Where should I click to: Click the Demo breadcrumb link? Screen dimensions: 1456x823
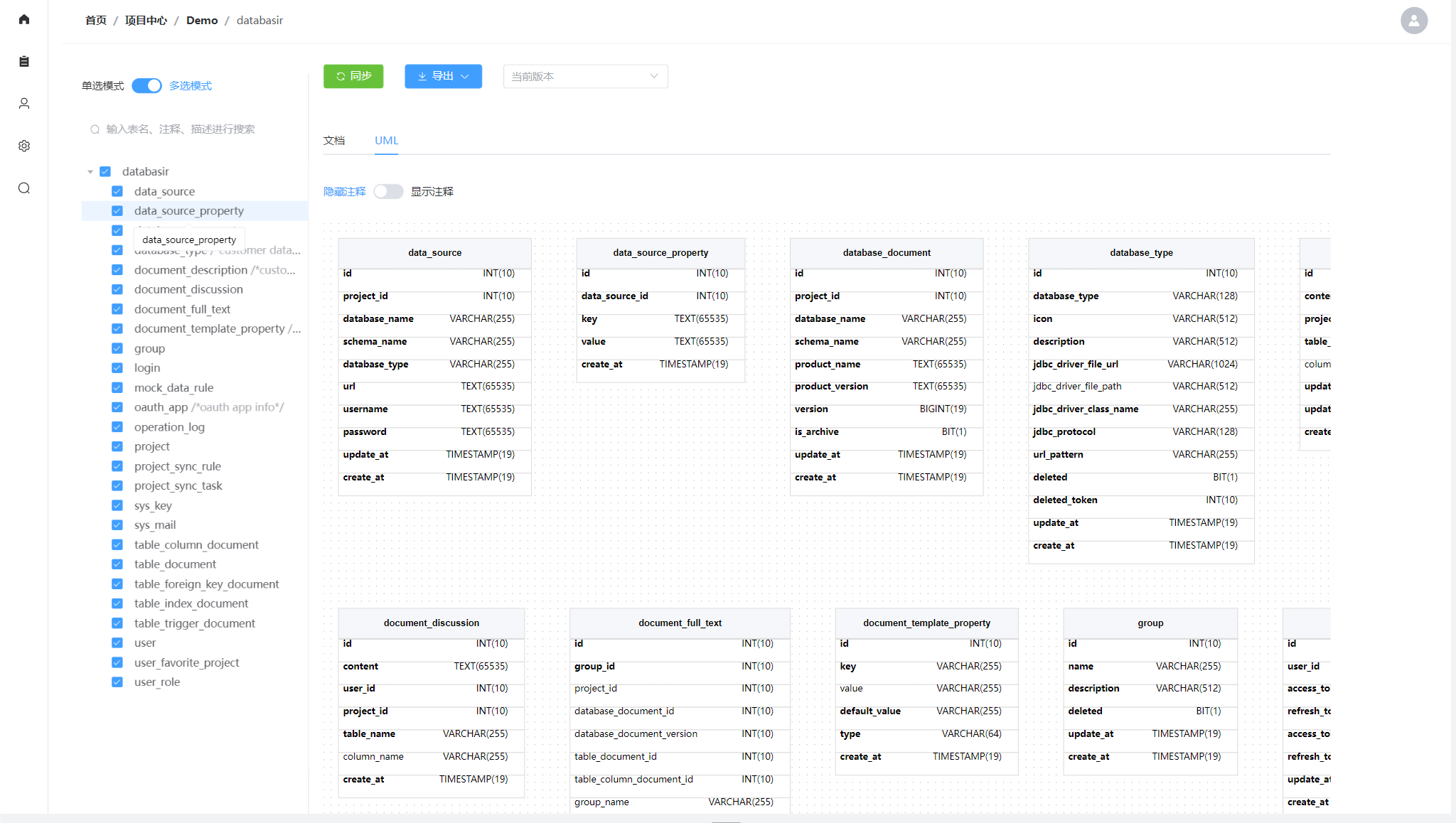(x=202, y=21)
